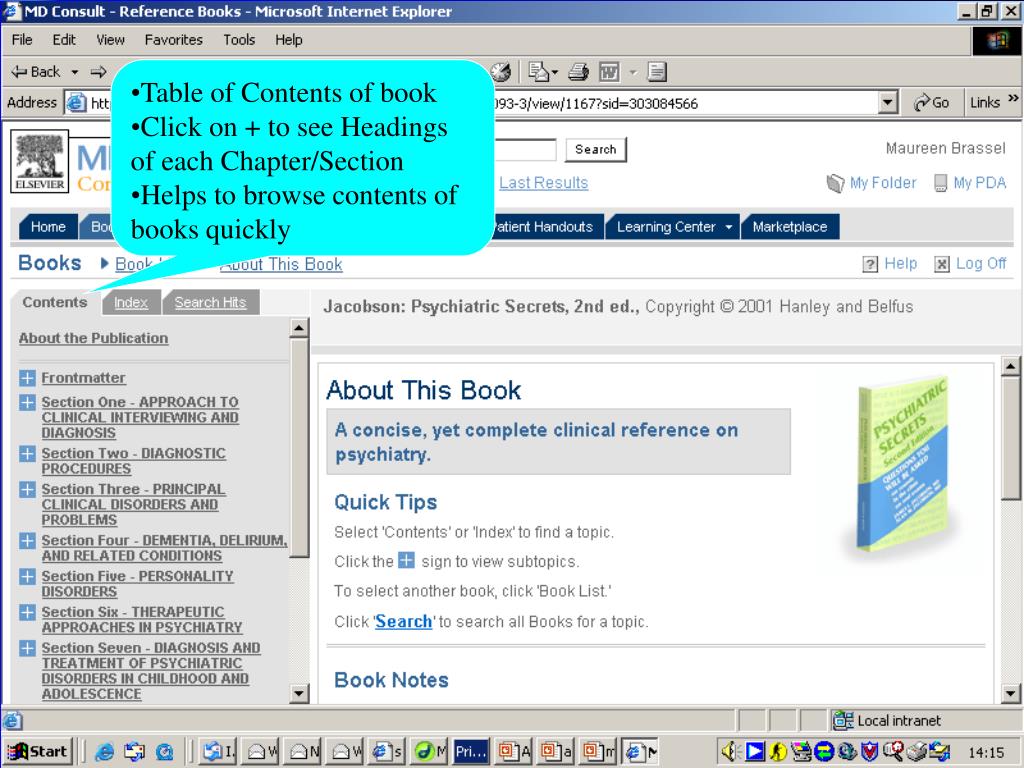This screenshot has height=768, width=1024.
Task: Click the plus icon in Quick Tips text
Action: (x=406, y=560)
